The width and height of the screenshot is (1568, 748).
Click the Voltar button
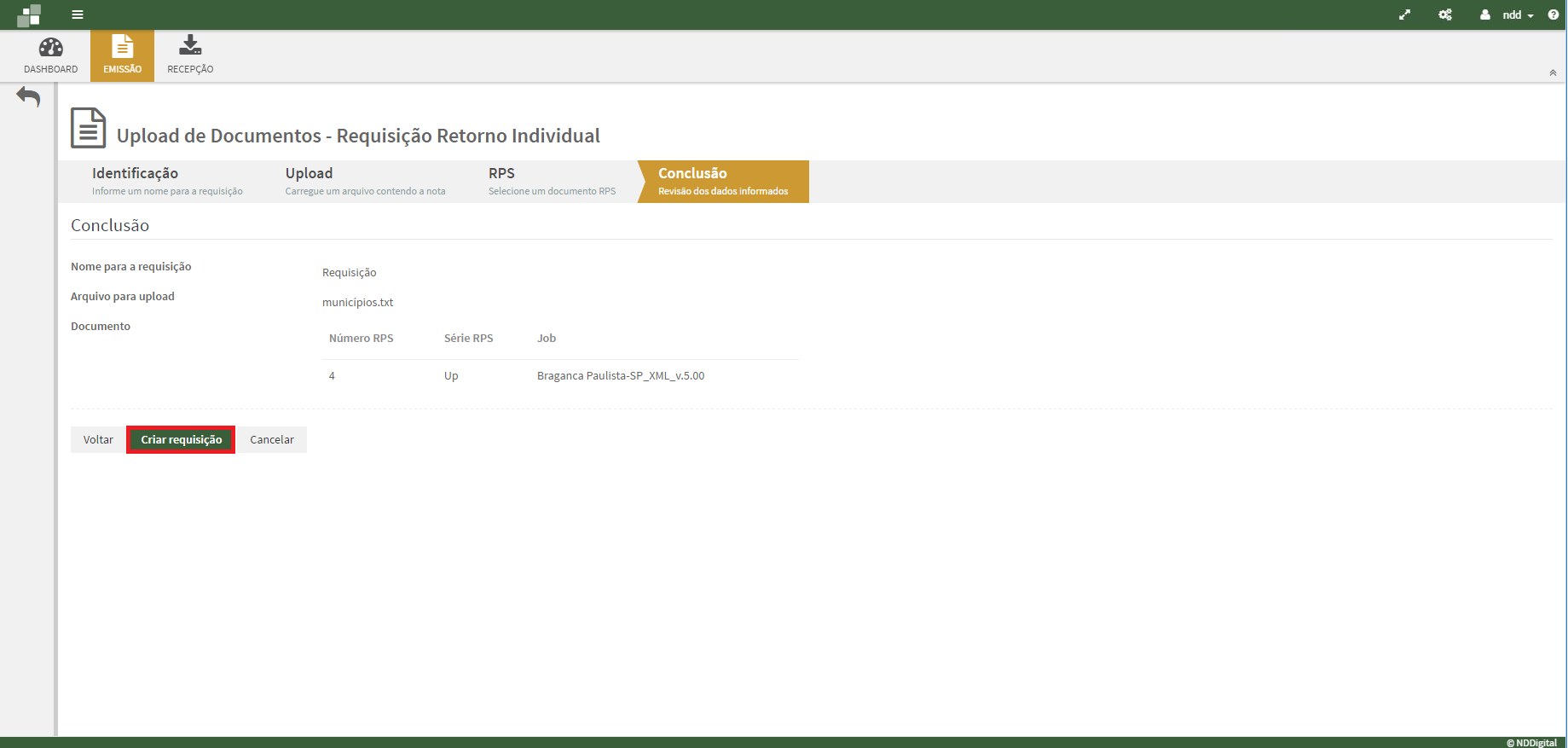click(x=98, y=439)
